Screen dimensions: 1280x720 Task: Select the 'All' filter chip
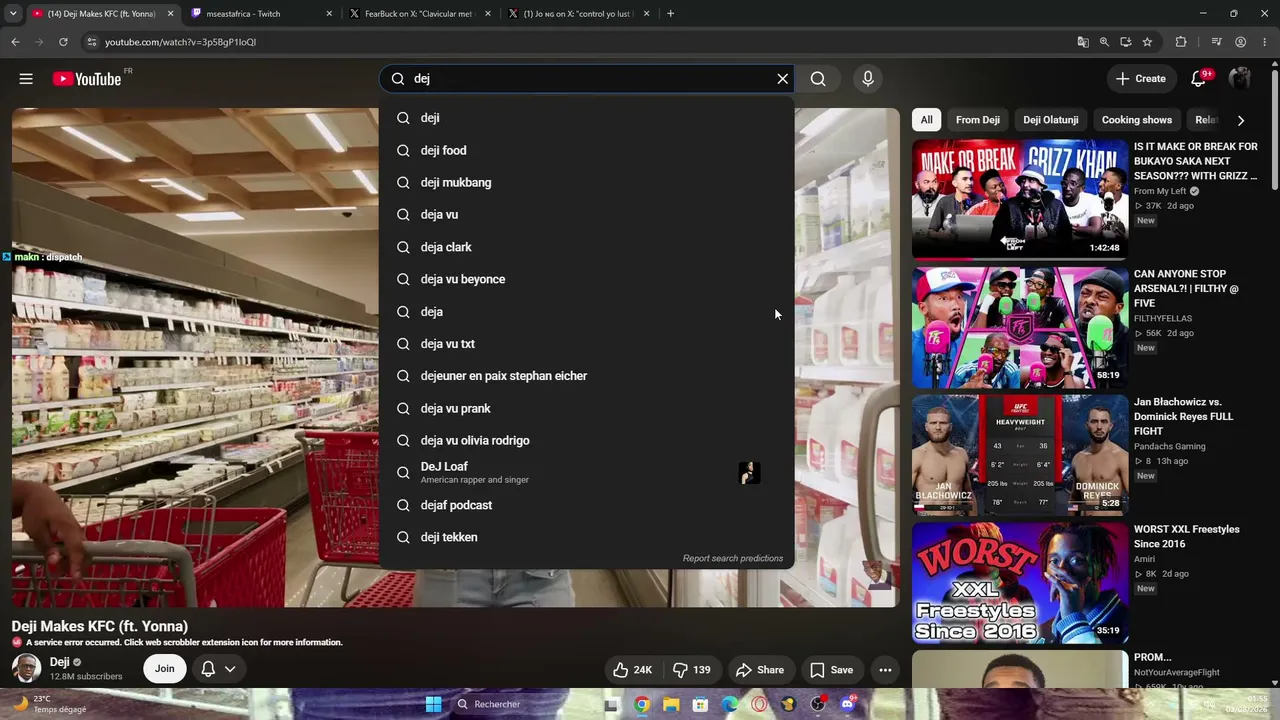(927, 120)
